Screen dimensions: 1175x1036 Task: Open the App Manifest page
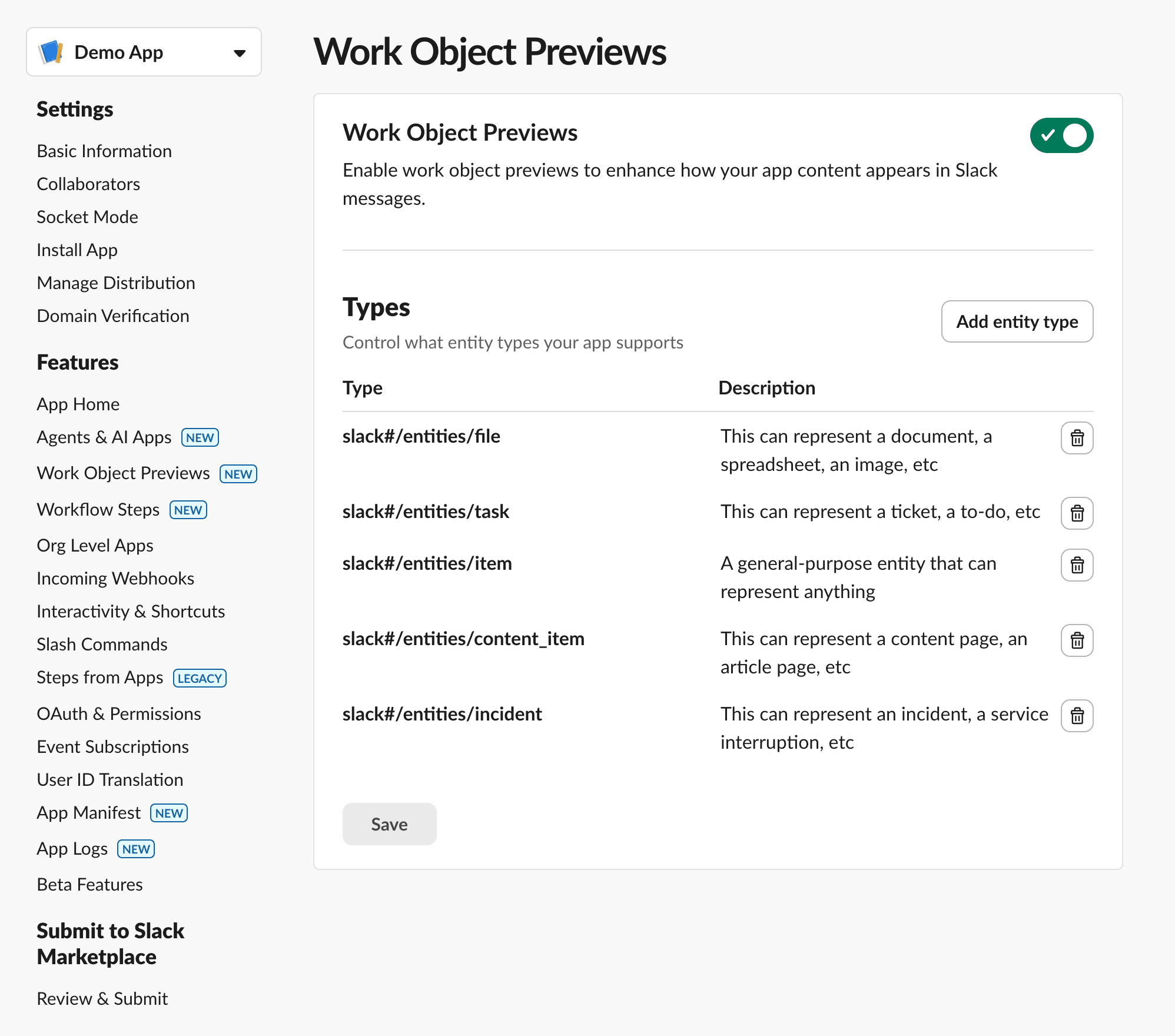[89, 813]
